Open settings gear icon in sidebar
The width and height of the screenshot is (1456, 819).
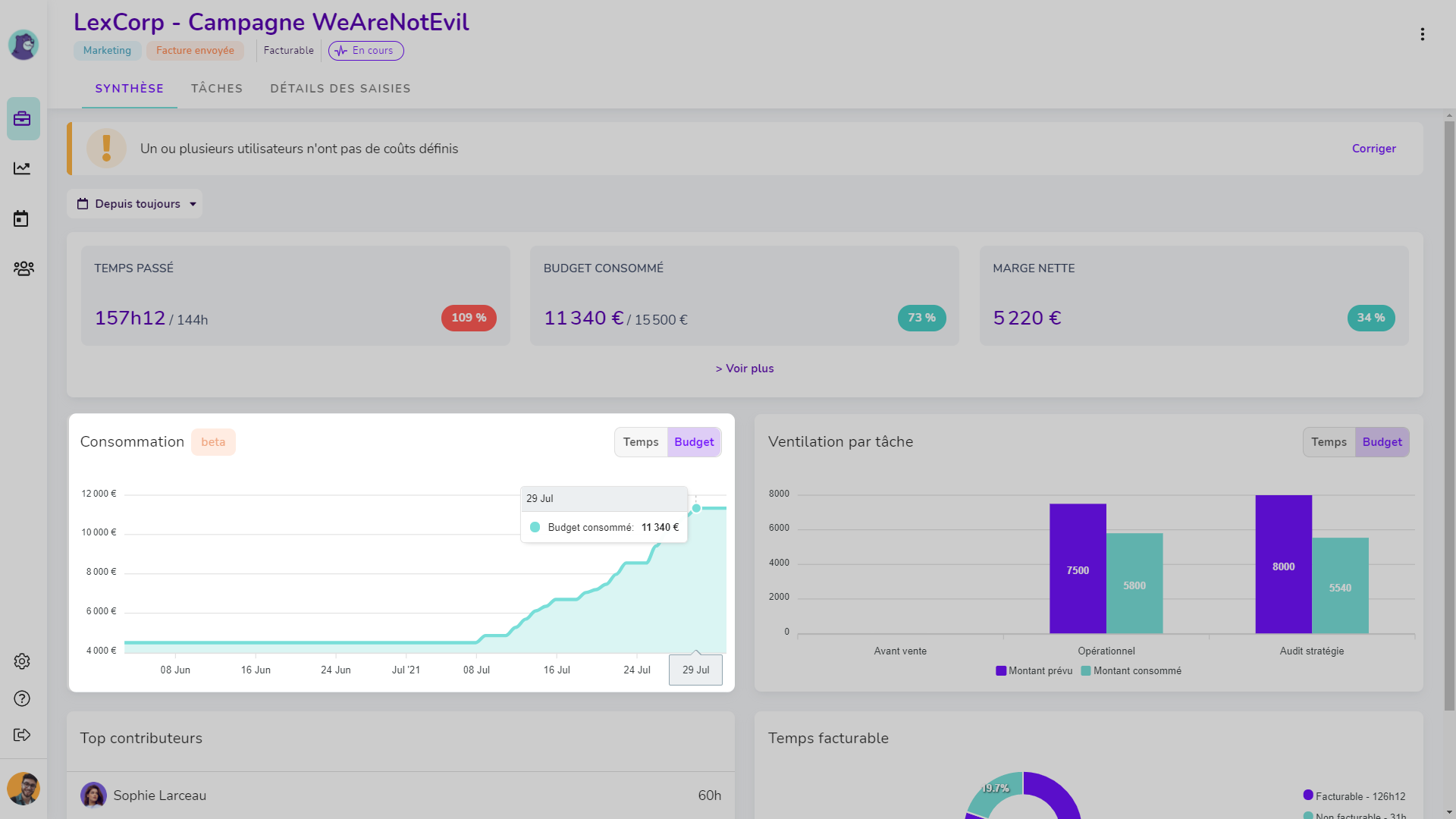point(22,661)
